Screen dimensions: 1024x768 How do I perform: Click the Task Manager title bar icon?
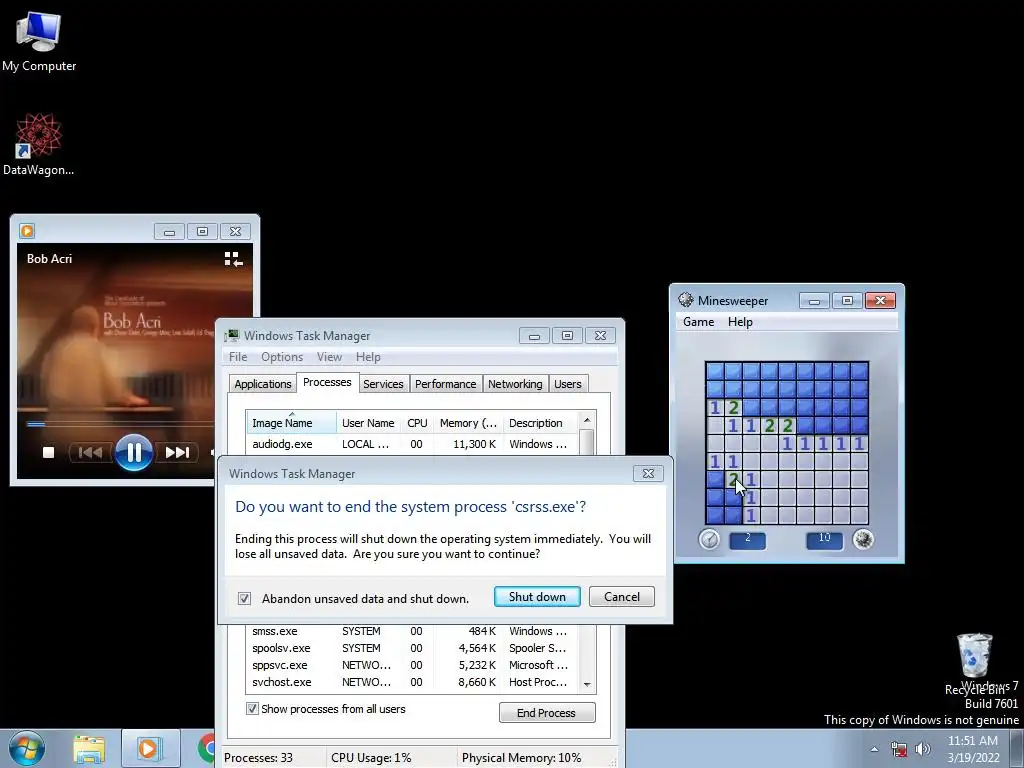click(x=232, y=336)
